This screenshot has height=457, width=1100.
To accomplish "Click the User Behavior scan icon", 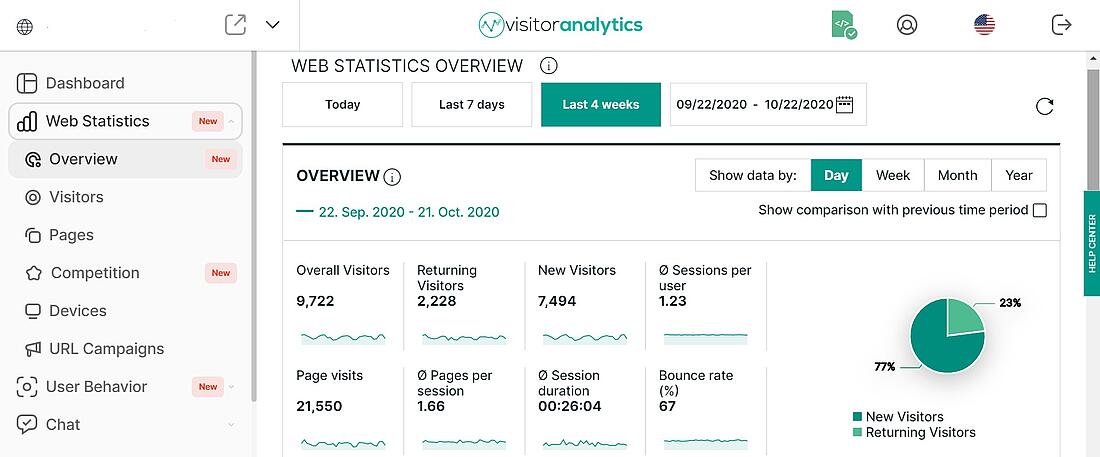I will click(27, 387).
